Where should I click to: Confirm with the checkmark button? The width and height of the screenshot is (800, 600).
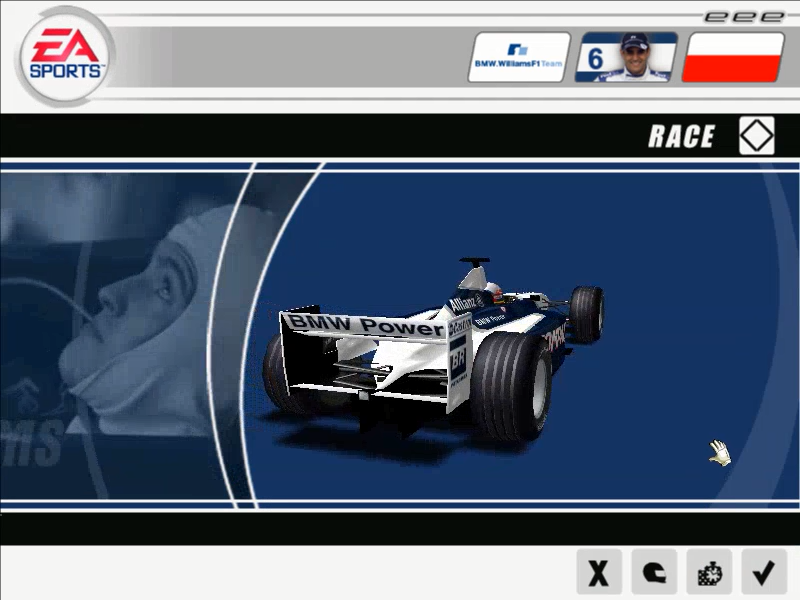click(x=764, y=572)
